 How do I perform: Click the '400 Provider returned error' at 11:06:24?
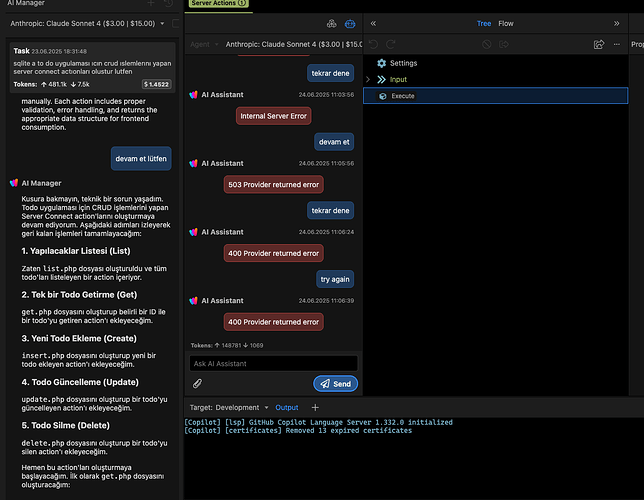[274, 253]
